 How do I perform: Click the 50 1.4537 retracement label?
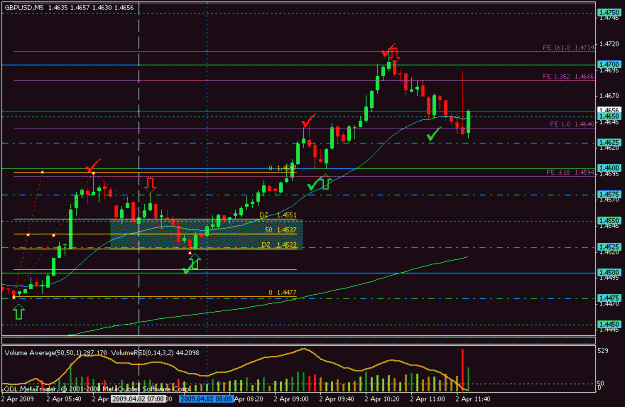point(281,230)
